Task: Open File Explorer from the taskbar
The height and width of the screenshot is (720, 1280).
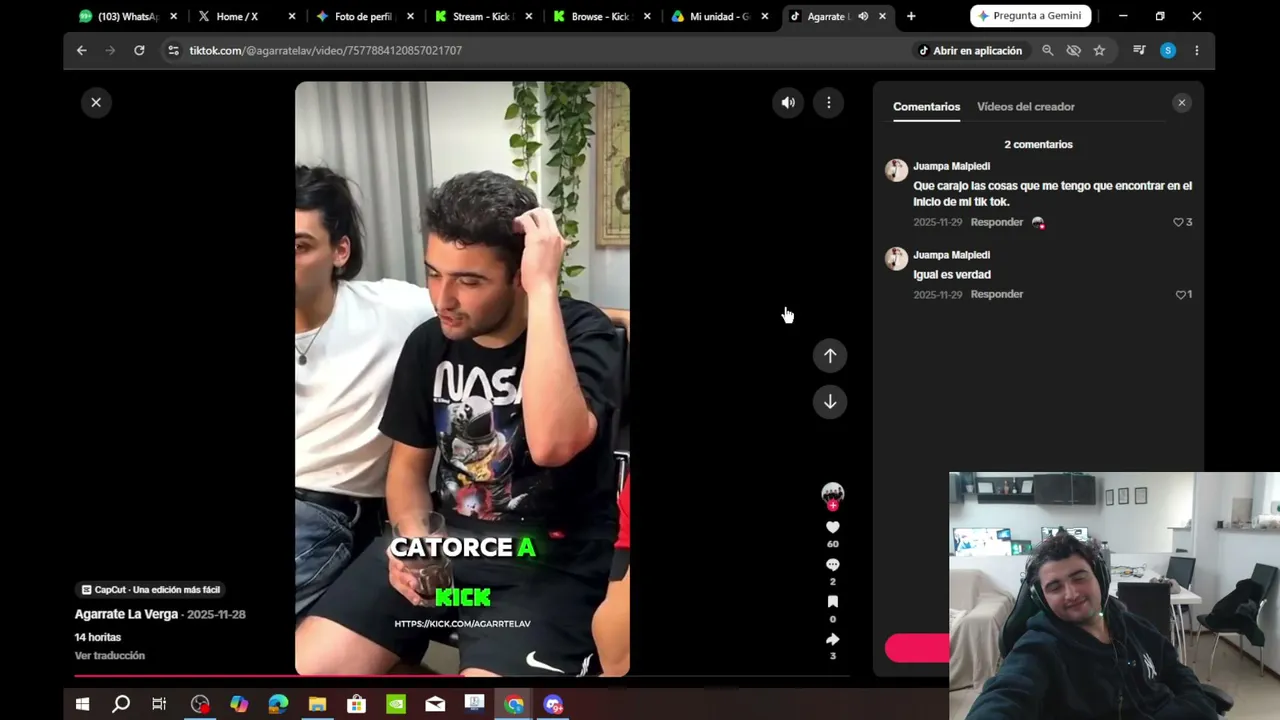Action: (317, 704)
